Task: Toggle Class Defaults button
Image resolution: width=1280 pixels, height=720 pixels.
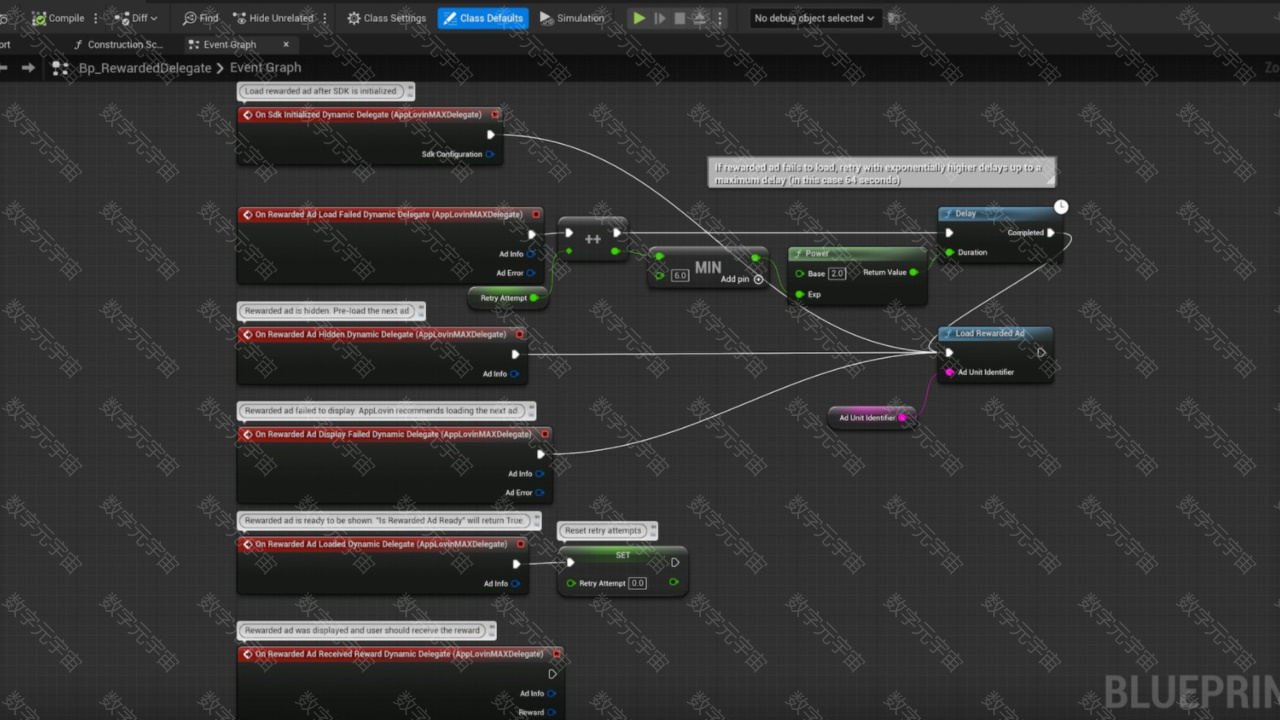Action: 483,18
